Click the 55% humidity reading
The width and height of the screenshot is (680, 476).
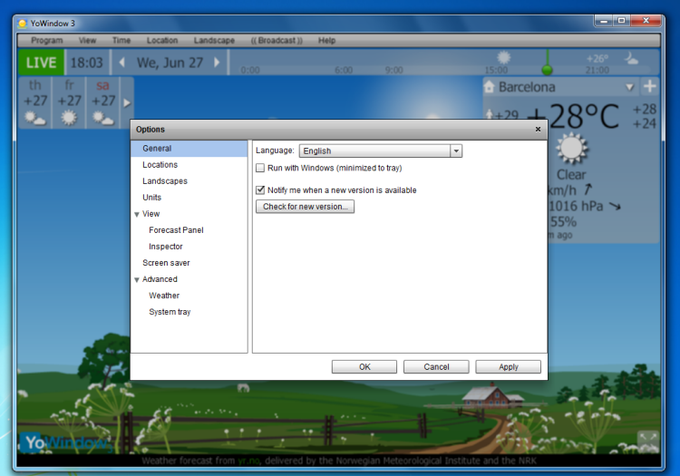point(563,222)
